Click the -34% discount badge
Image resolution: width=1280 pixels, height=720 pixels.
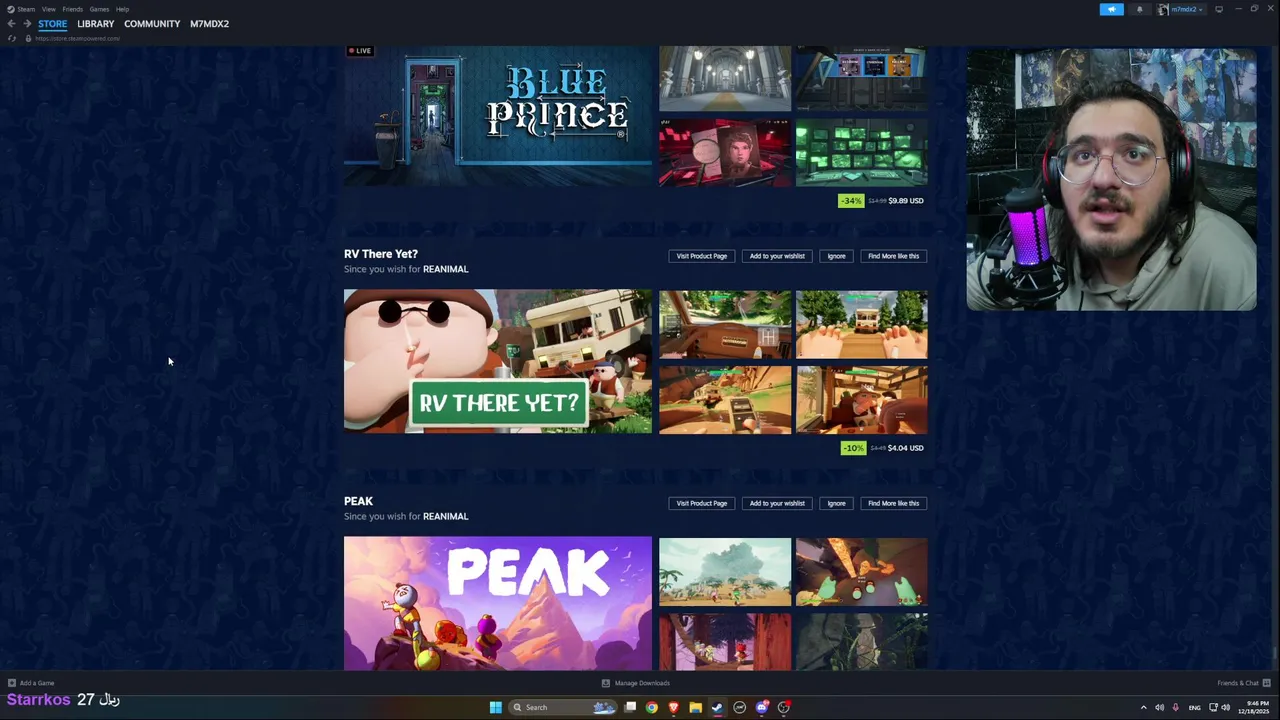coord(851,201)
